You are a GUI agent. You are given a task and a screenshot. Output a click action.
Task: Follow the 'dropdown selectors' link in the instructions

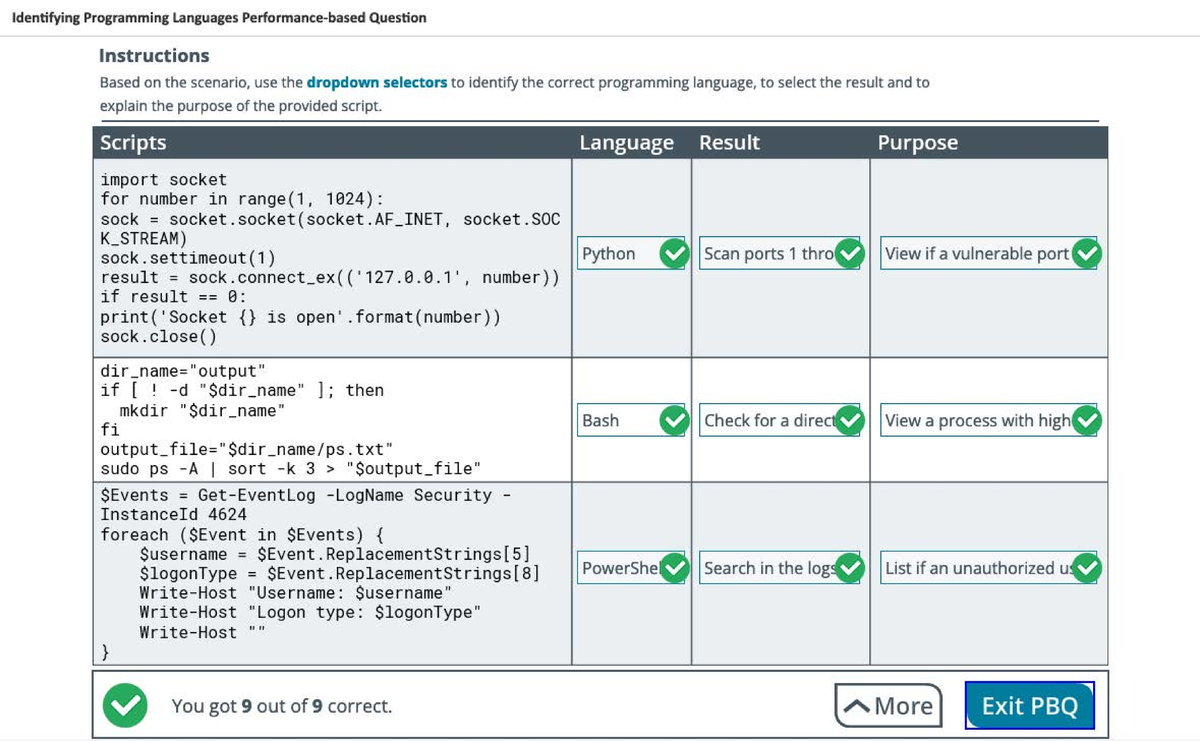pyautogui.click(x=377, y=82)
